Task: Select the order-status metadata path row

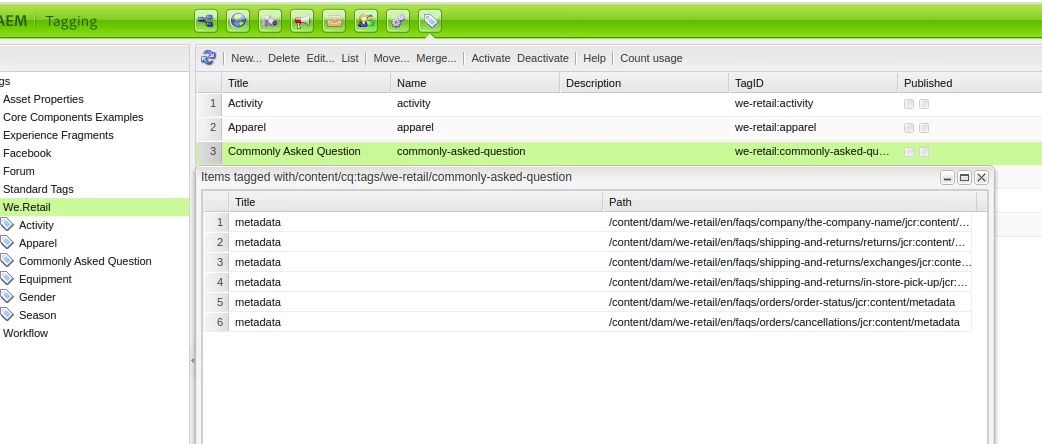Action: pyautogui.click(x=587, y=302)
